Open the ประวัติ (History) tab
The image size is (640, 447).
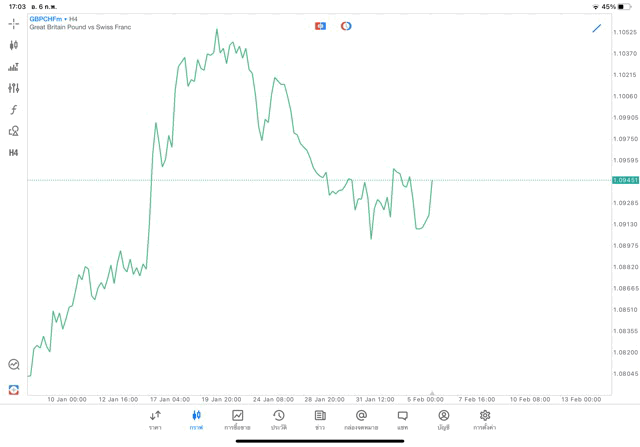click(279, 419)
